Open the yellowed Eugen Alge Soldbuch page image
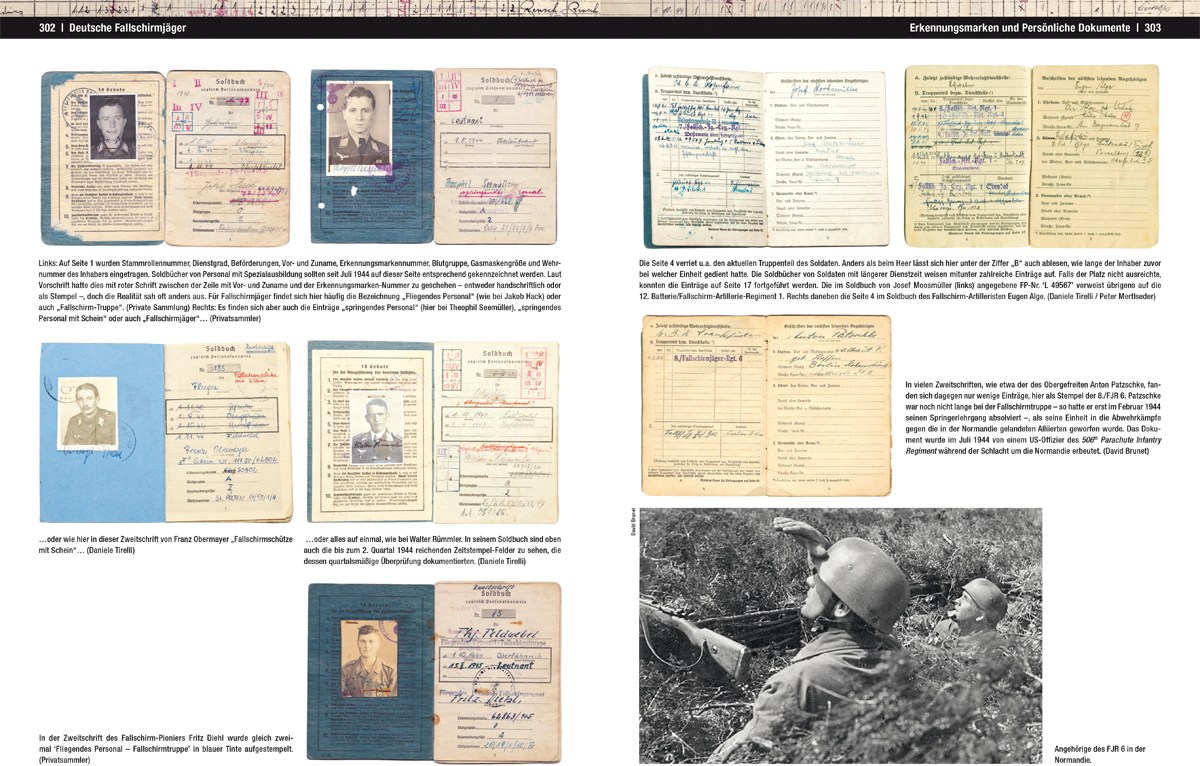Viewport: 1200px width, 766px height. 1032,156
